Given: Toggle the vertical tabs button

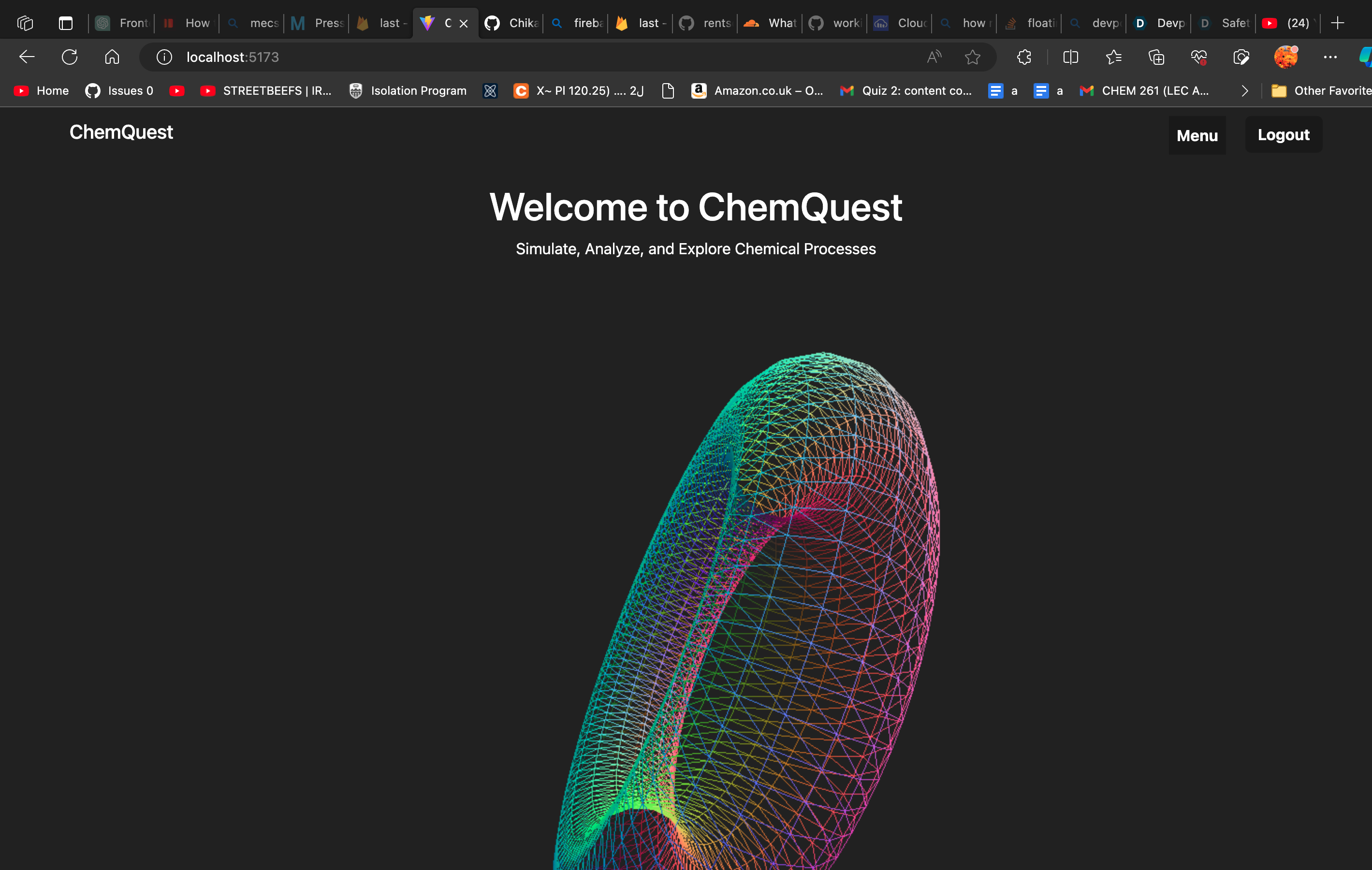Looking at the screenshot, I should [x=66, y=23].
